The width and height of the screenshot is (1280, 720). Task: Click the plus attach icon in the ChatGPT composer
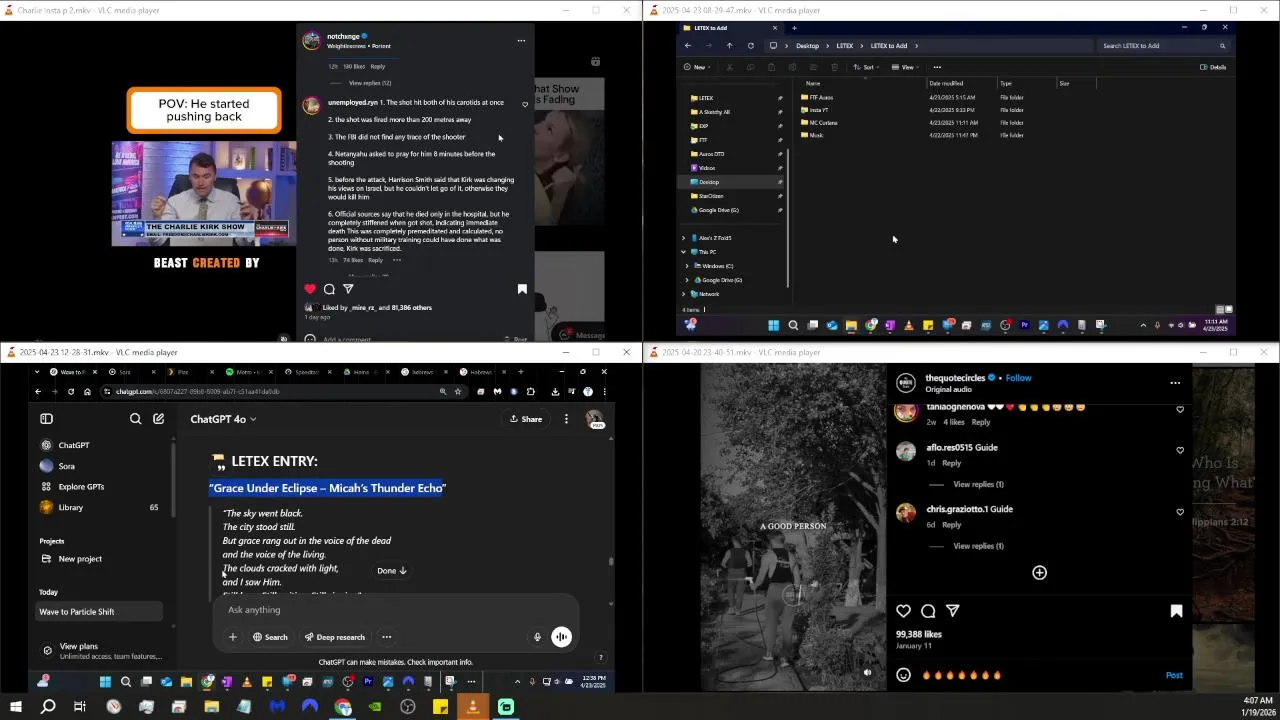[x=232, y=637]
